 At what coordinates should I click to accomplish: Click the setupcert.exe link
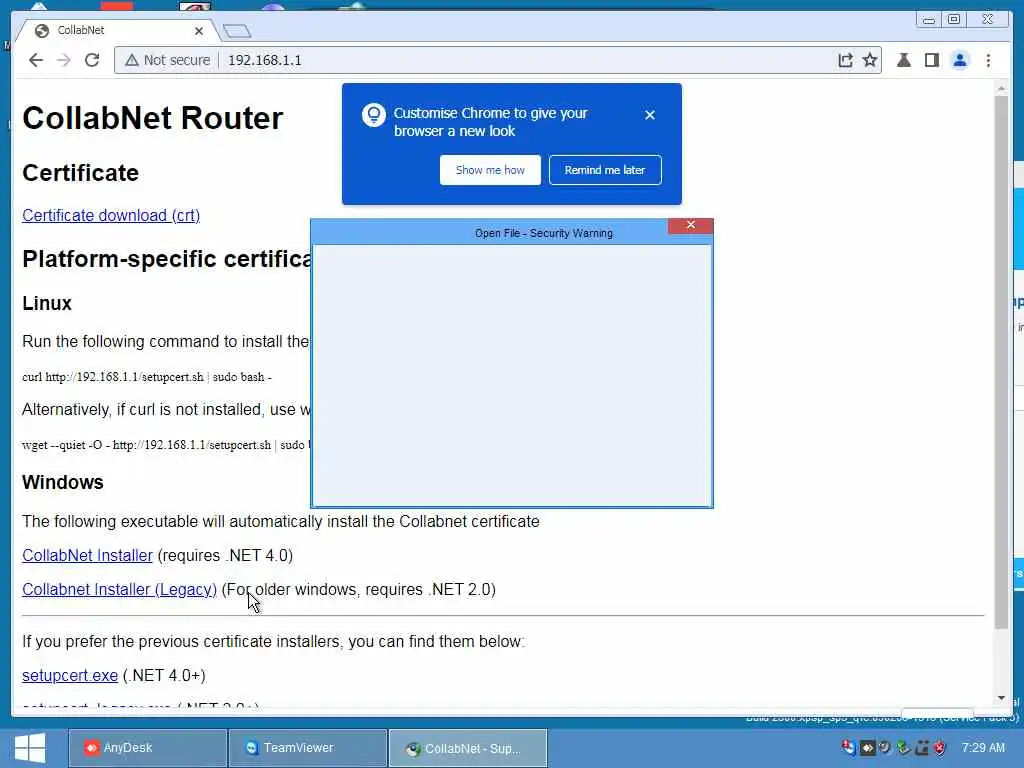[70, 675]
